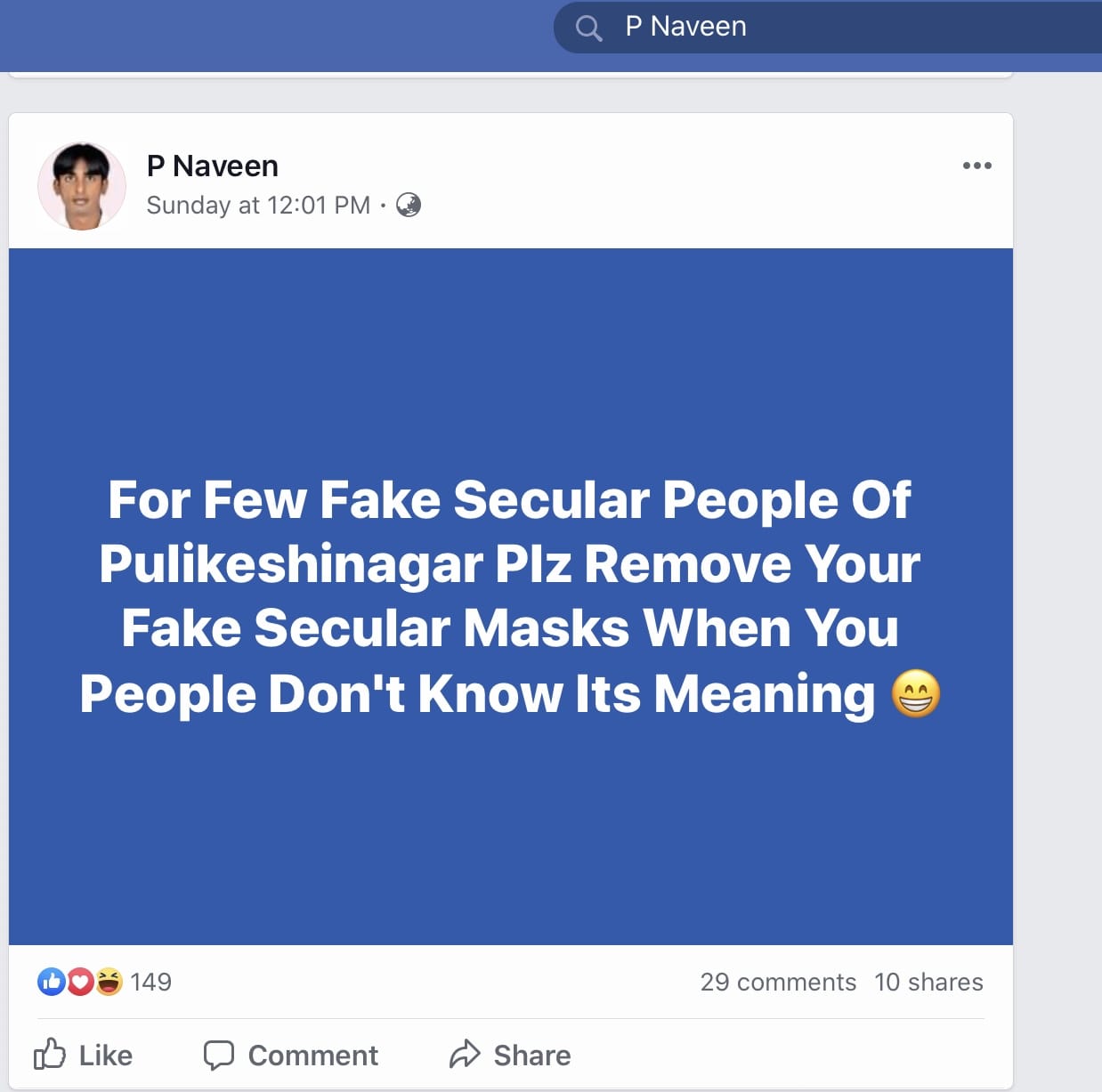Toggle Like on P Naveen's post
Viewport: 1102px width, 1092px height.
tap(84, 1055)
